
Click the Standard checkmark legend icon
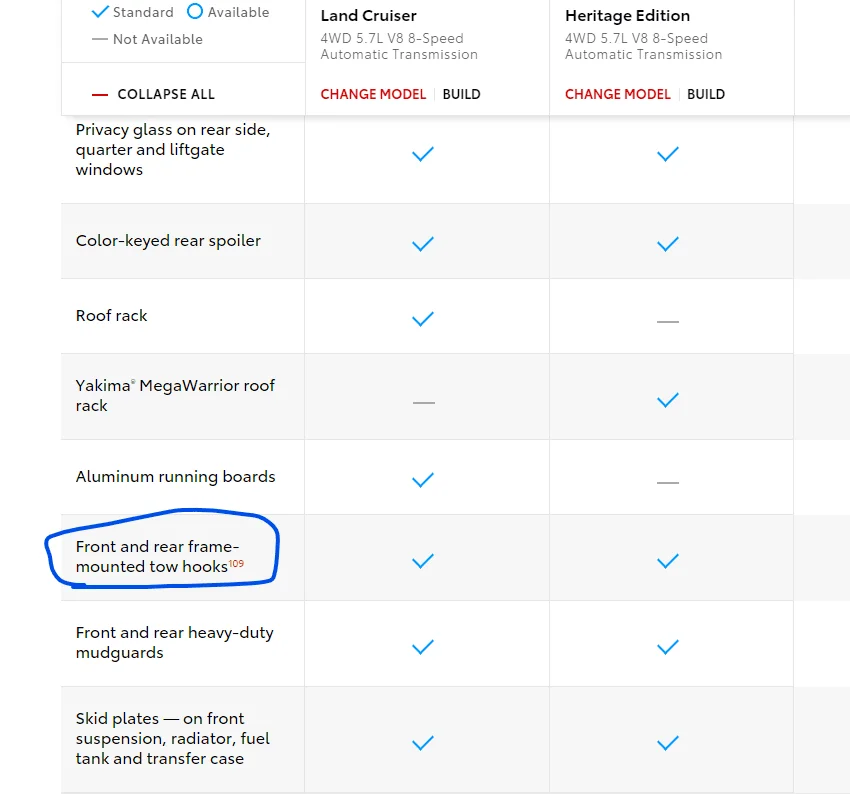tap(100, 12)
